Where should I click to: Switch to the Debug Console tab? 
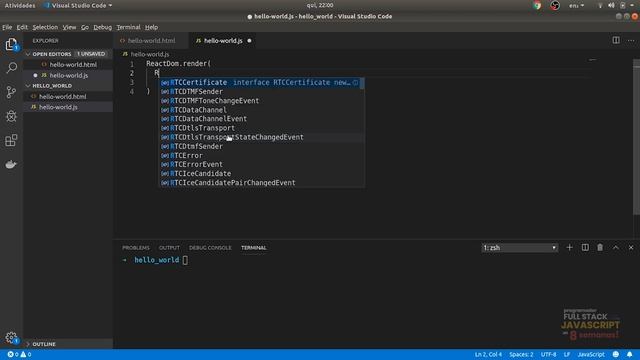pyautogui.click(x=210, y=248)
